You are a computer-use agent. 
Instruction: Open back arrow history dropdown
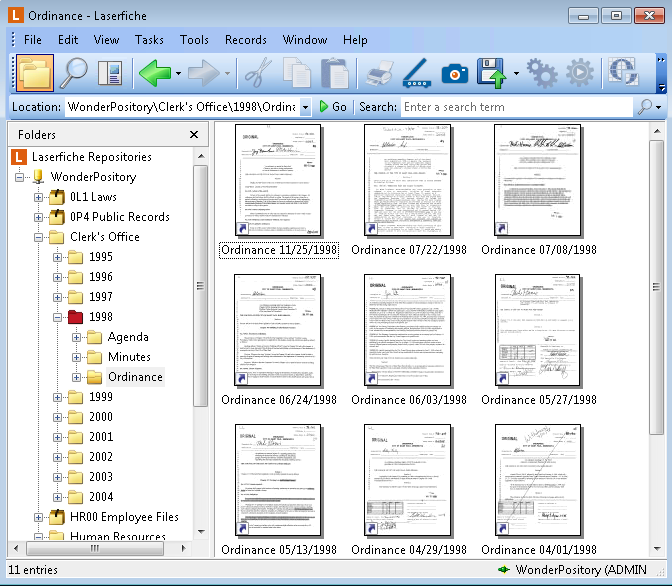click(x=178, y=73)
